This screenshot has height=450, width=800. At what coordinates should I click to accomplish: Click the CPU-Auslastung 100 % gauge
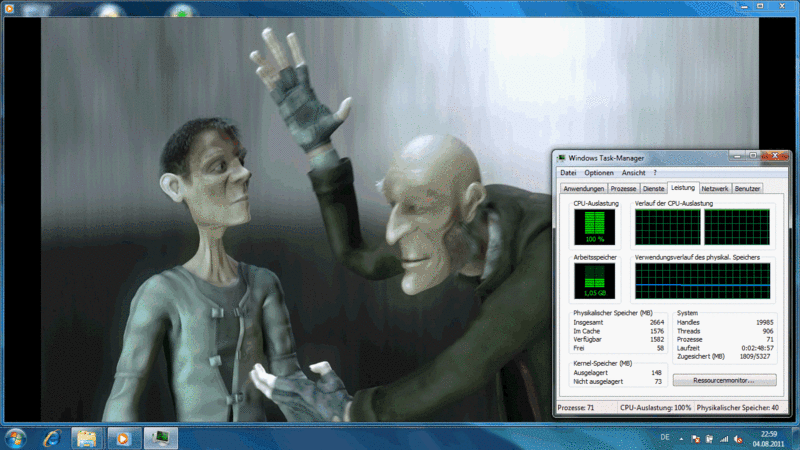pos(594,227)
